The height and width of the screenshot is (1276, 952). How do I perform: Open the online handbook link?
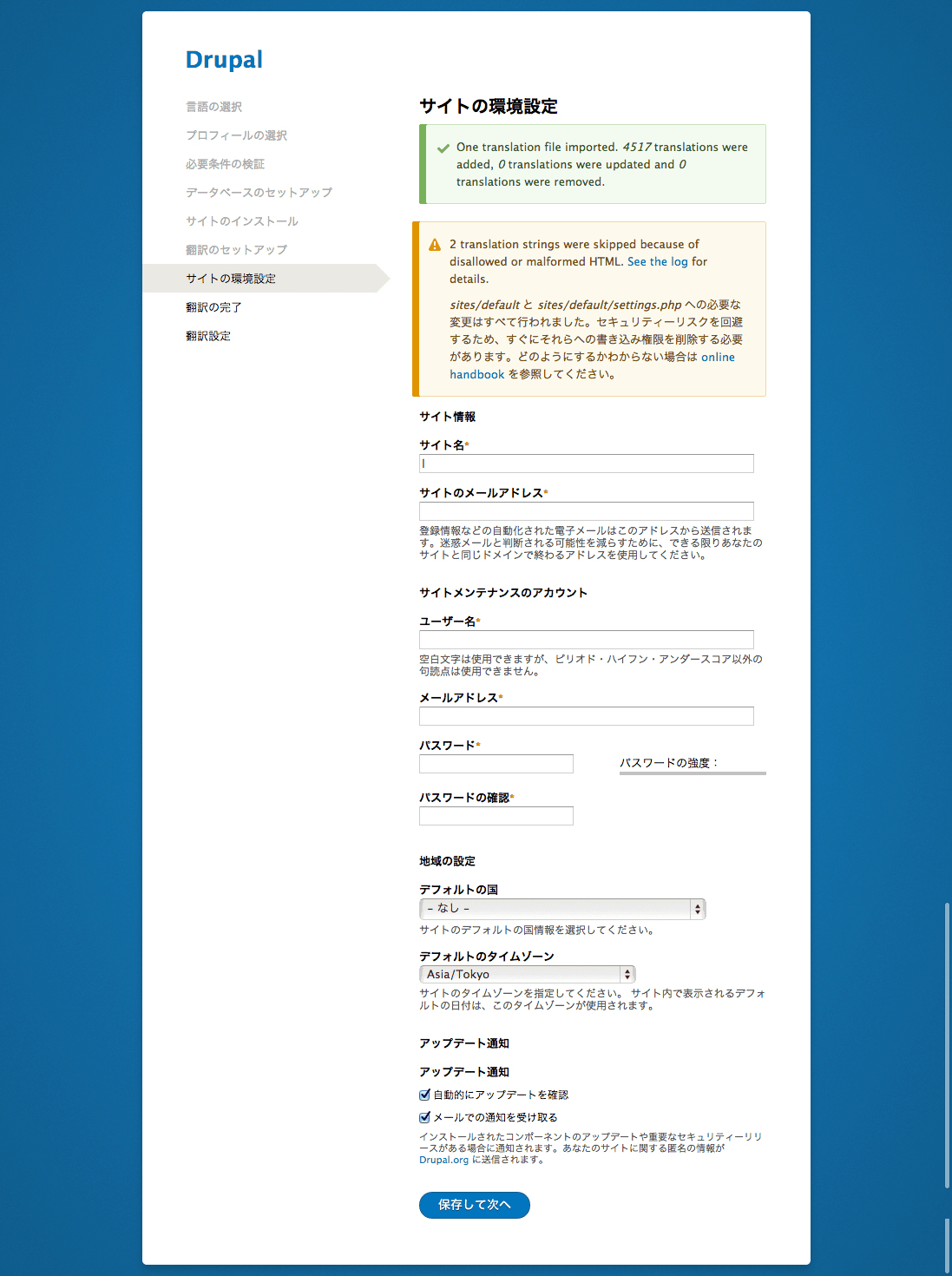(592, 365)
